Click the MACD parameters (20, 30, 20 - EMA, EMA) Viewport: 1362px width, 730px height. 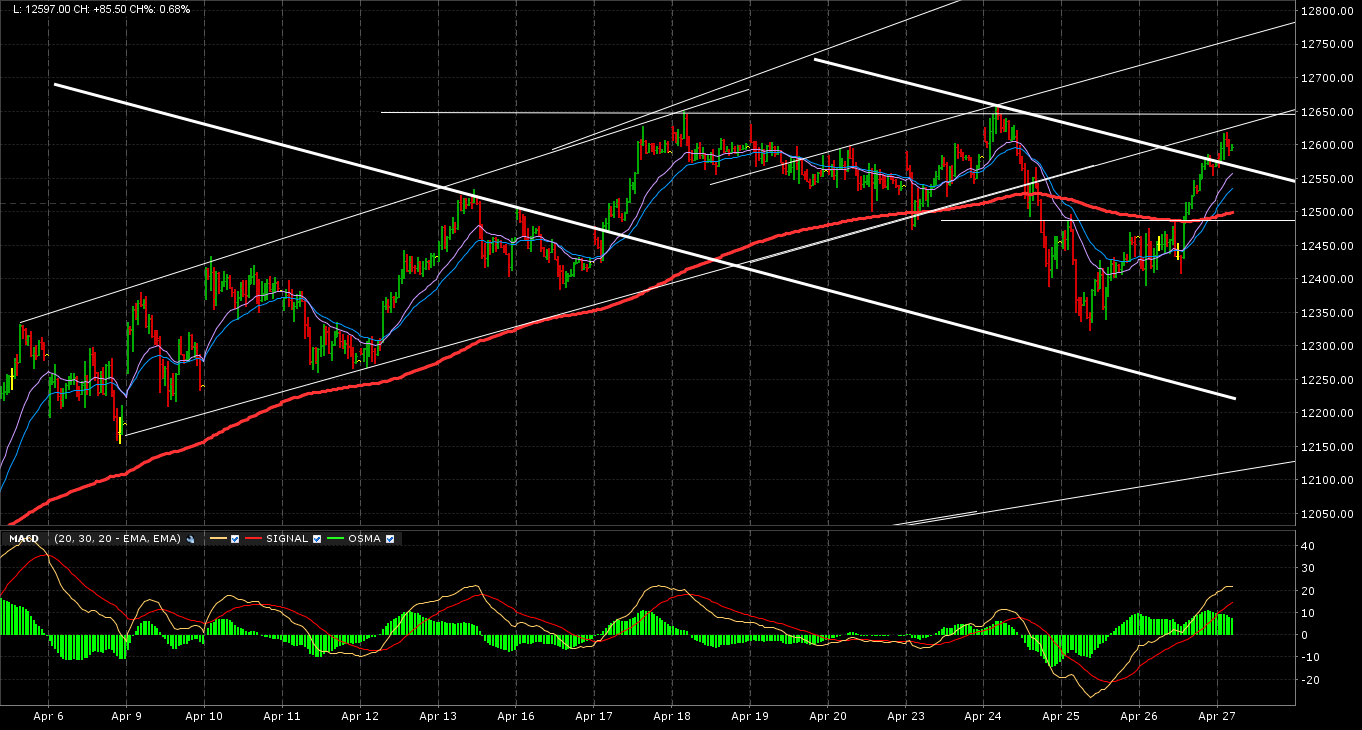(117, 539)
